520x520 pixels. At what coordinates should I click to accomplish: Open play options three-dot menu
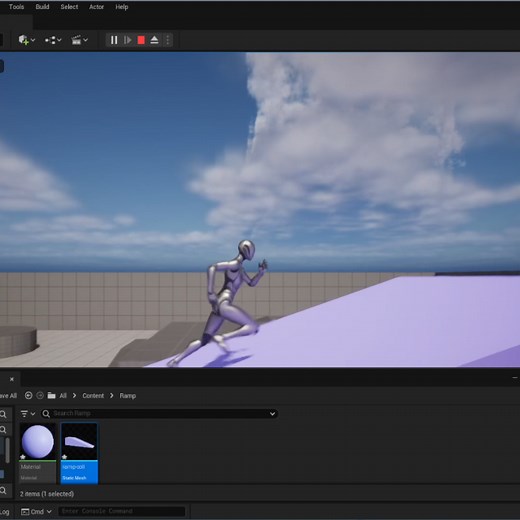[x=168, y=40]
